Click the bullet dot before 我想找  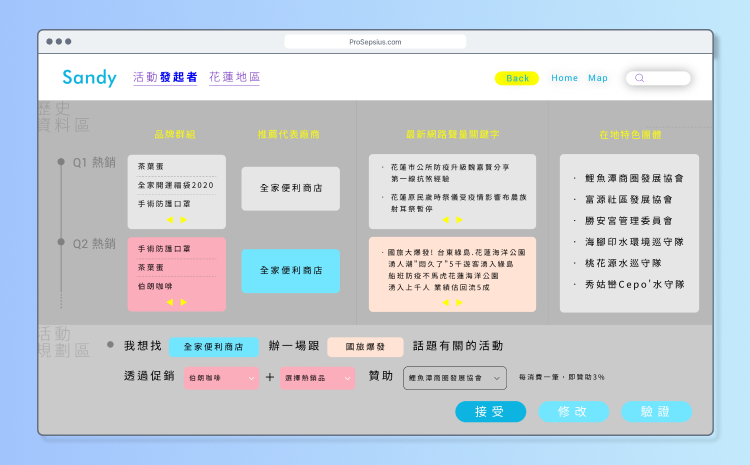[110, 345]
